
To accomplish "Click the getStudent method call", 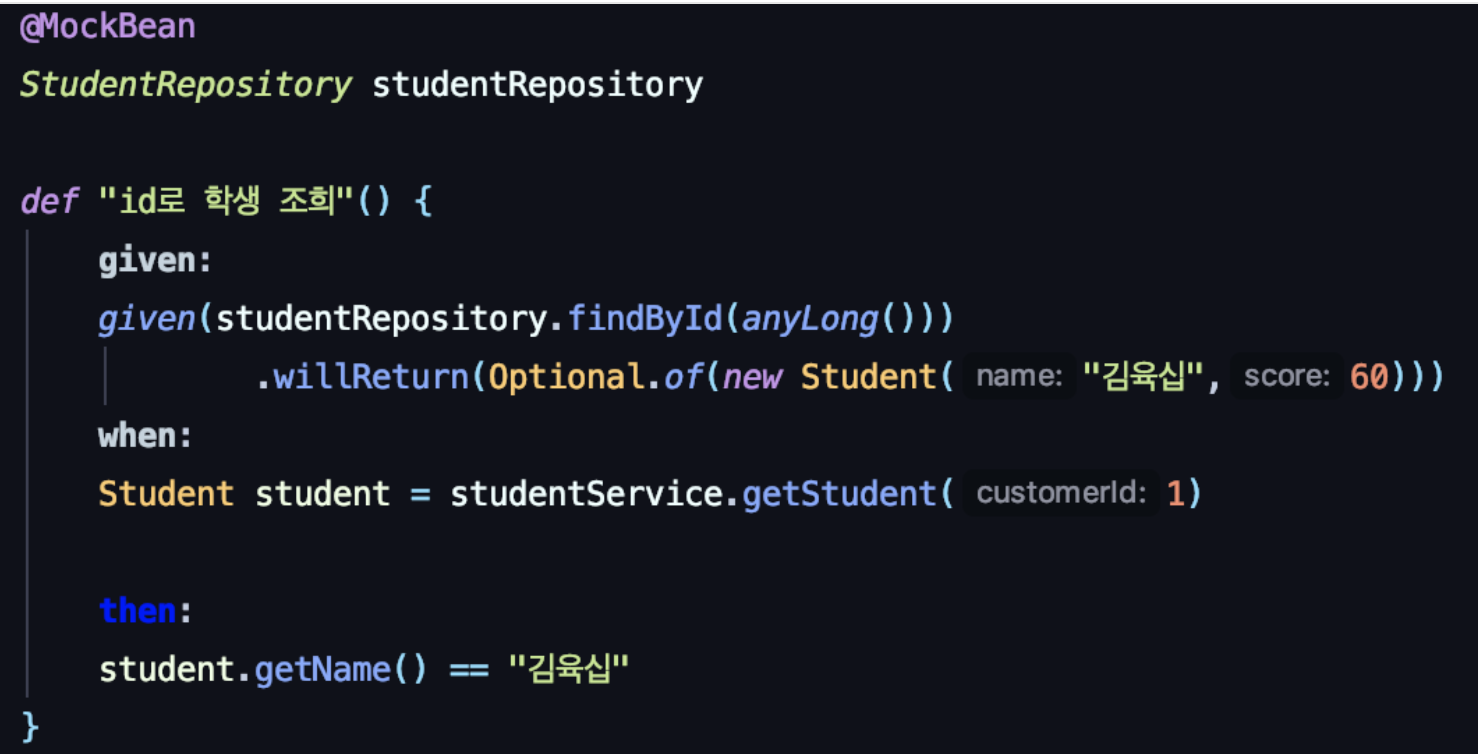I will (838, 494).
